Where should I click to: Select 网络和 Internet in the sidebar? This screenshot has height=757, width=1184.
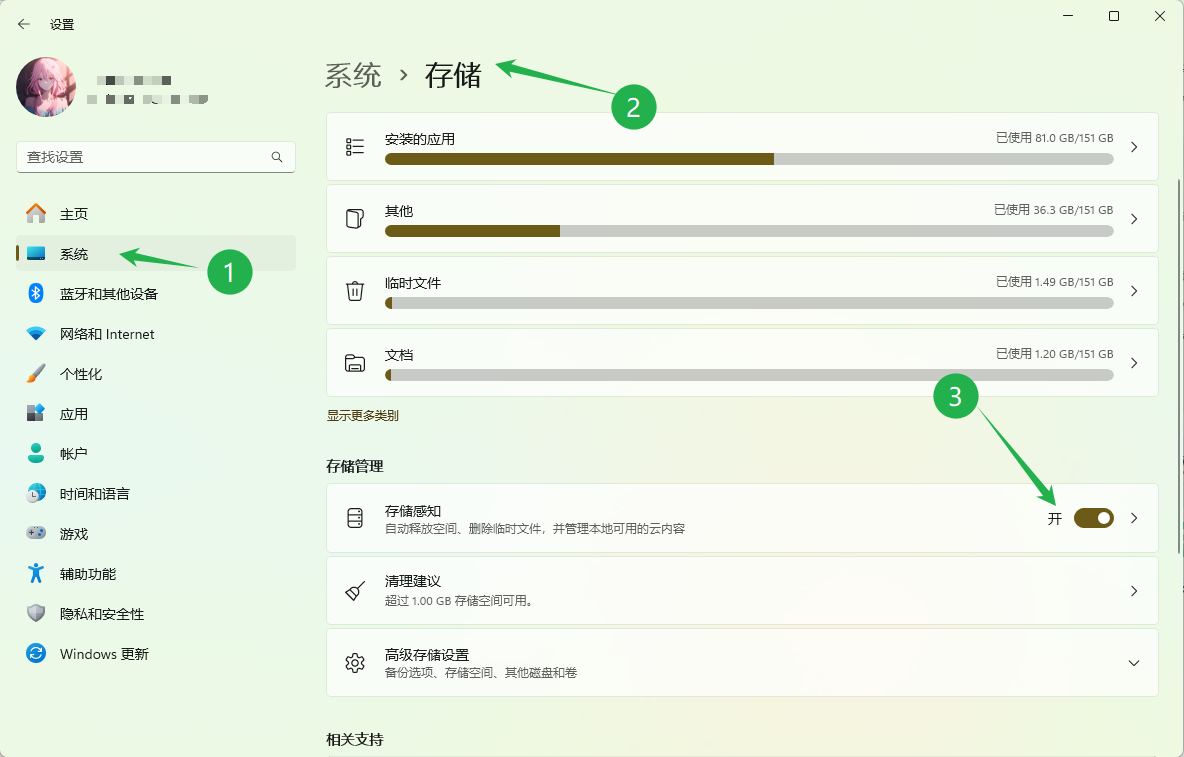tap(156, 334)
